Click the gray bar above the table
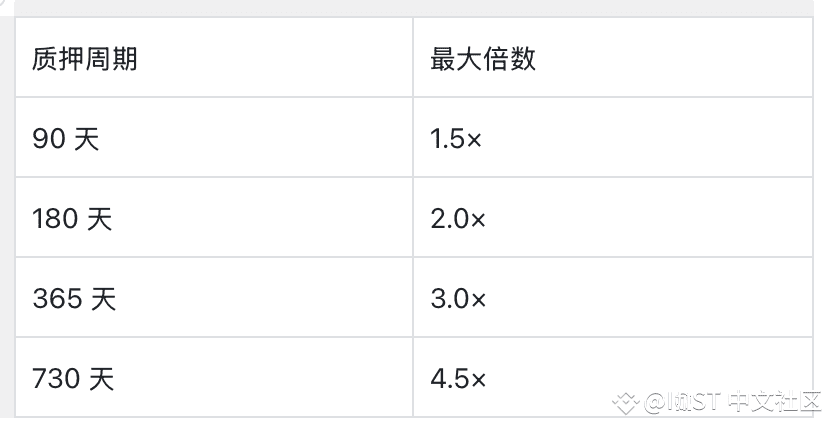 point(414,8)
